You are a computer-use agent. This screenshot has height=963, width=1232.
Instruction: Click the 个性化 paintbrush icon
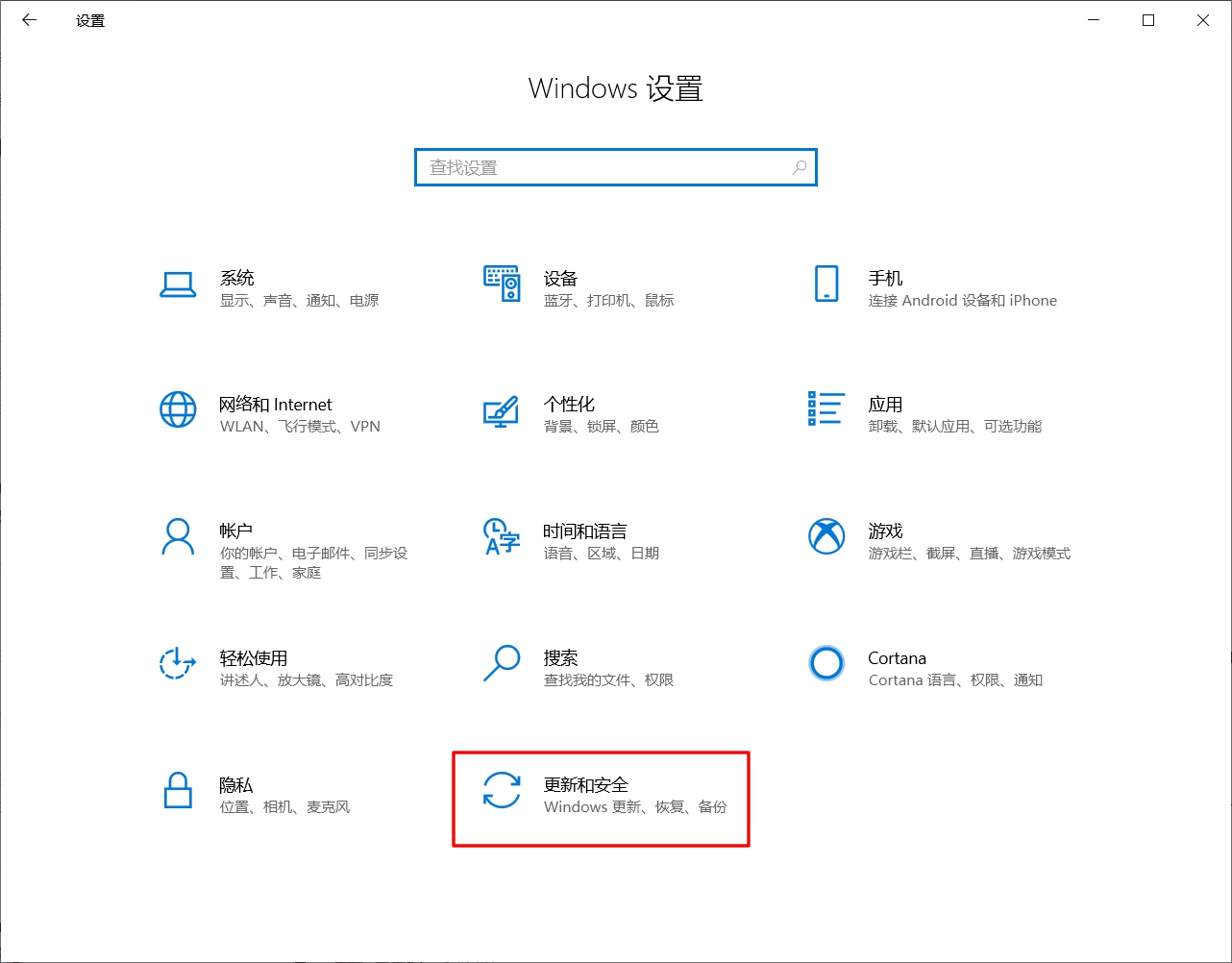(501, 410)
